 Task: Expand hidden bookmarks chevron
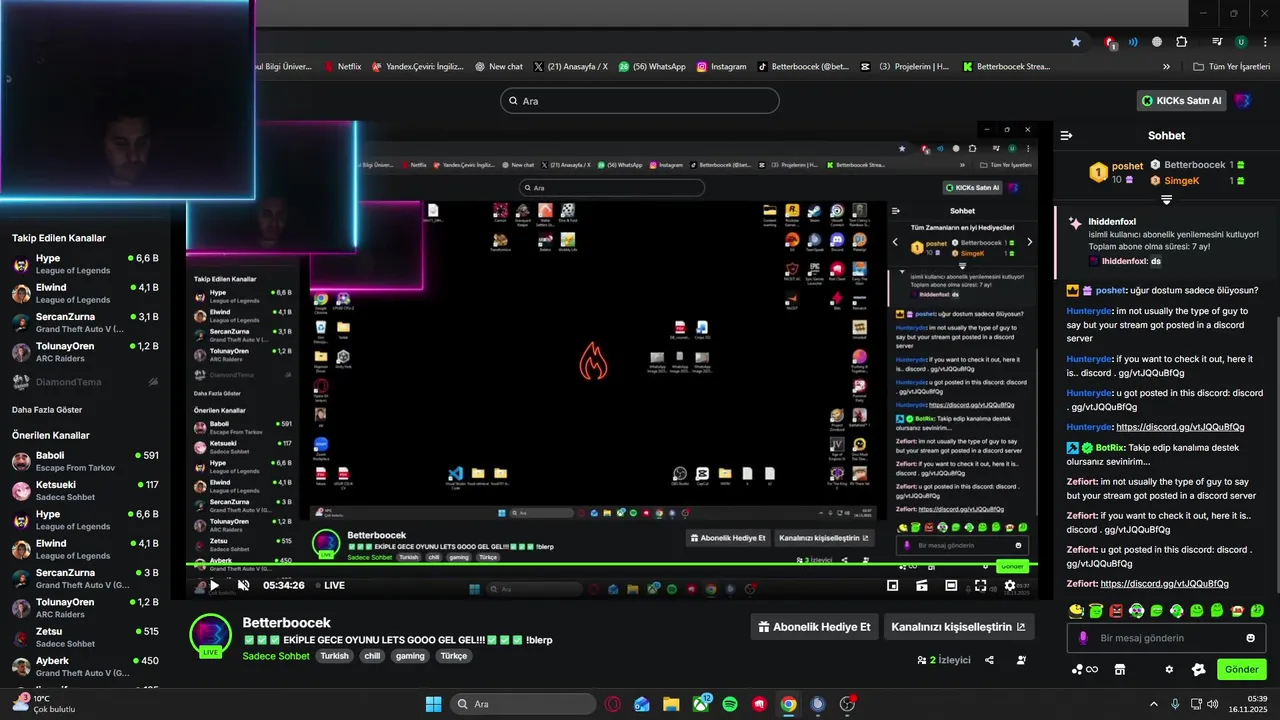(x=1166, y=67)
